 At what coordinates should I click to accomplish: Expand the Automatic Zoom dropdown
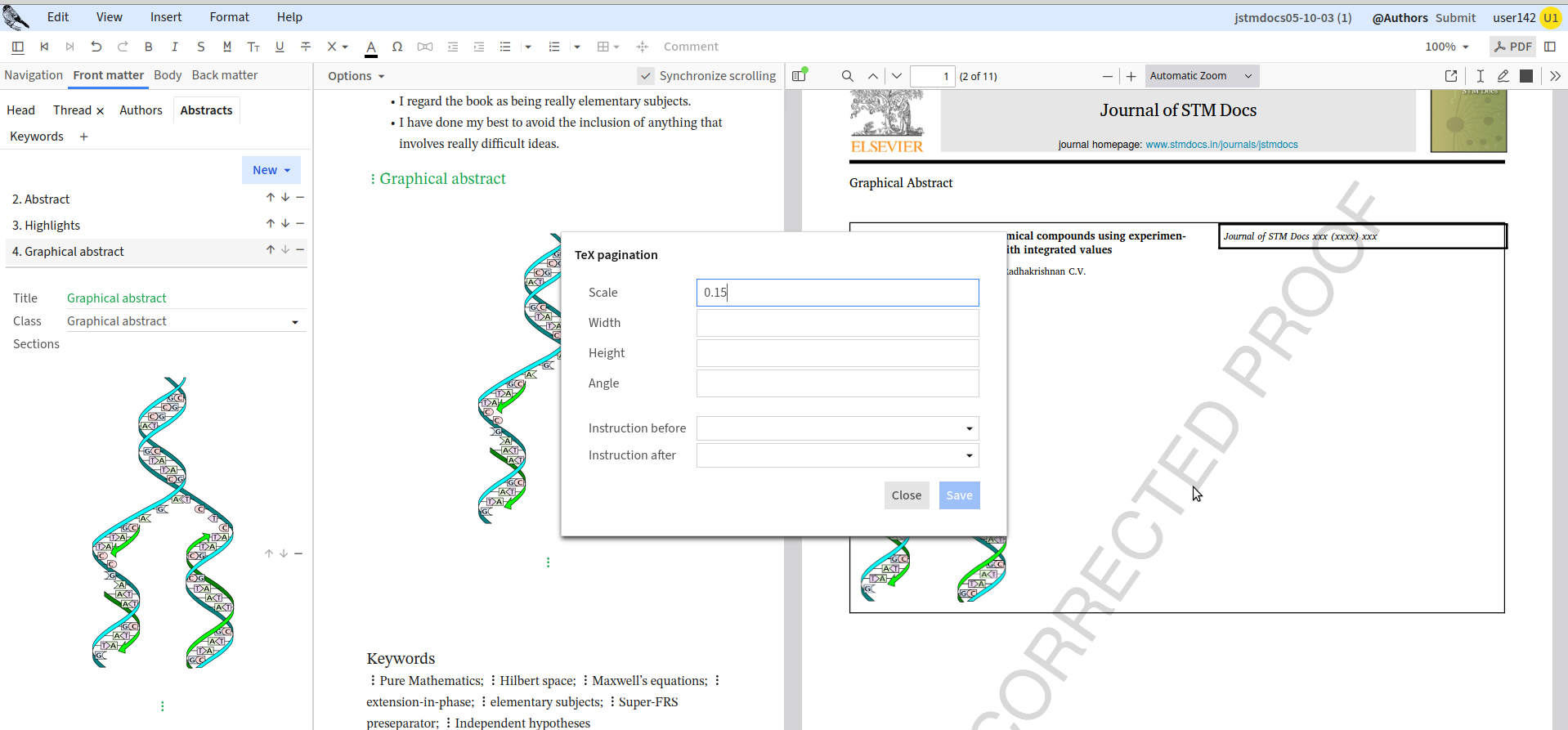click(1201, 76)
